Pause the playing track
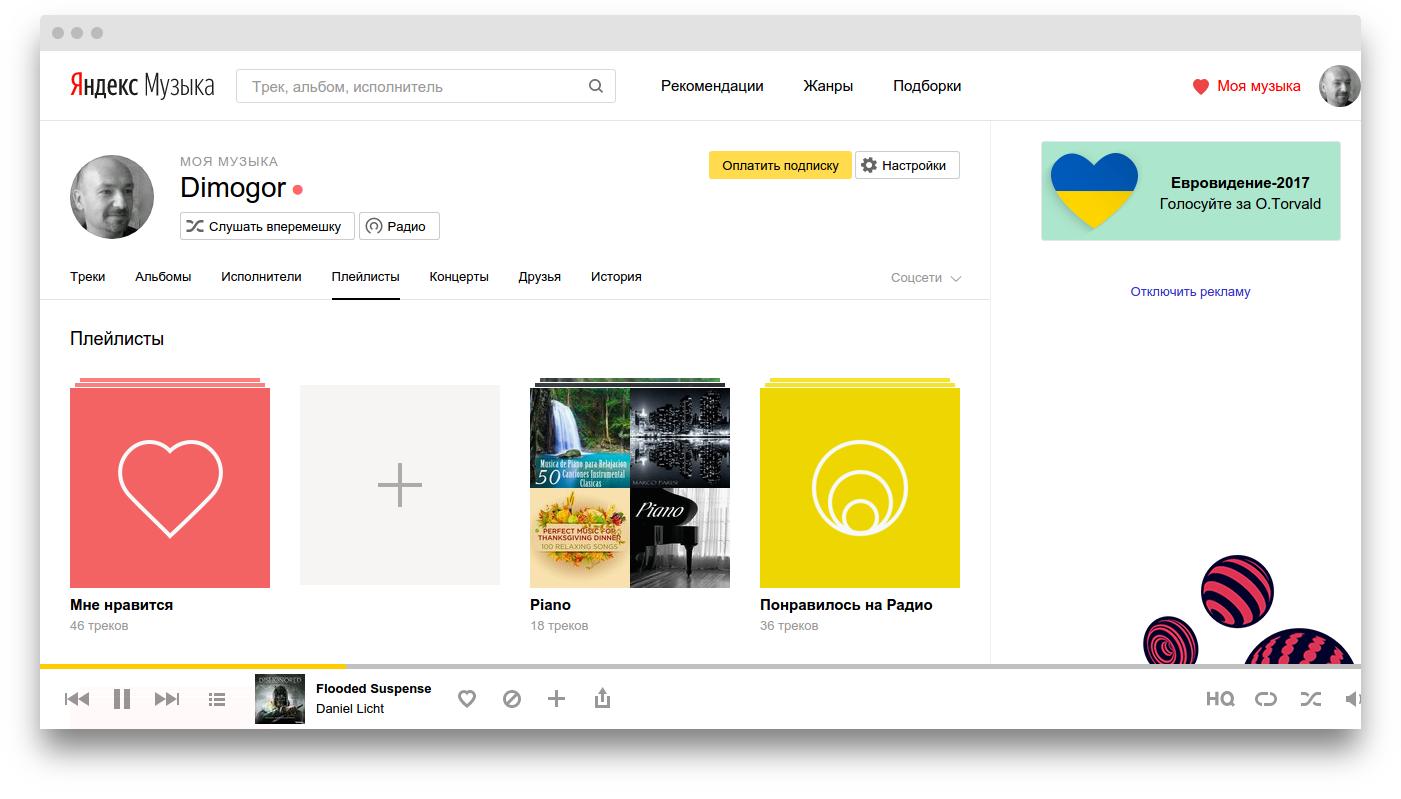This screenshot has height=799, width=1401. click(122, 699)
